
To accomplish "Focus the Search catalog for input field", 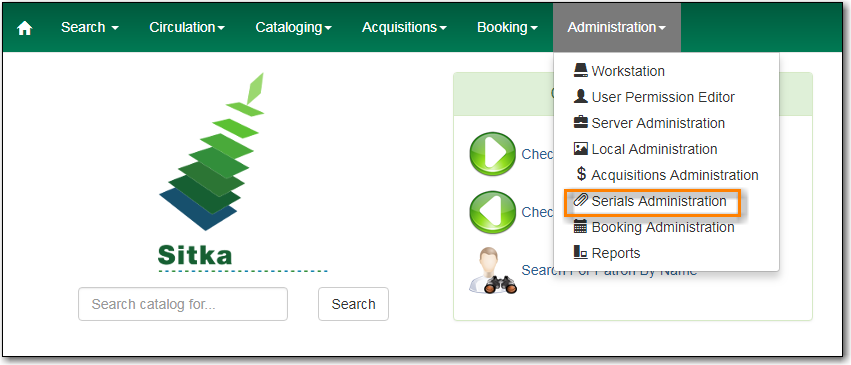I will click(x=183, y=304).
